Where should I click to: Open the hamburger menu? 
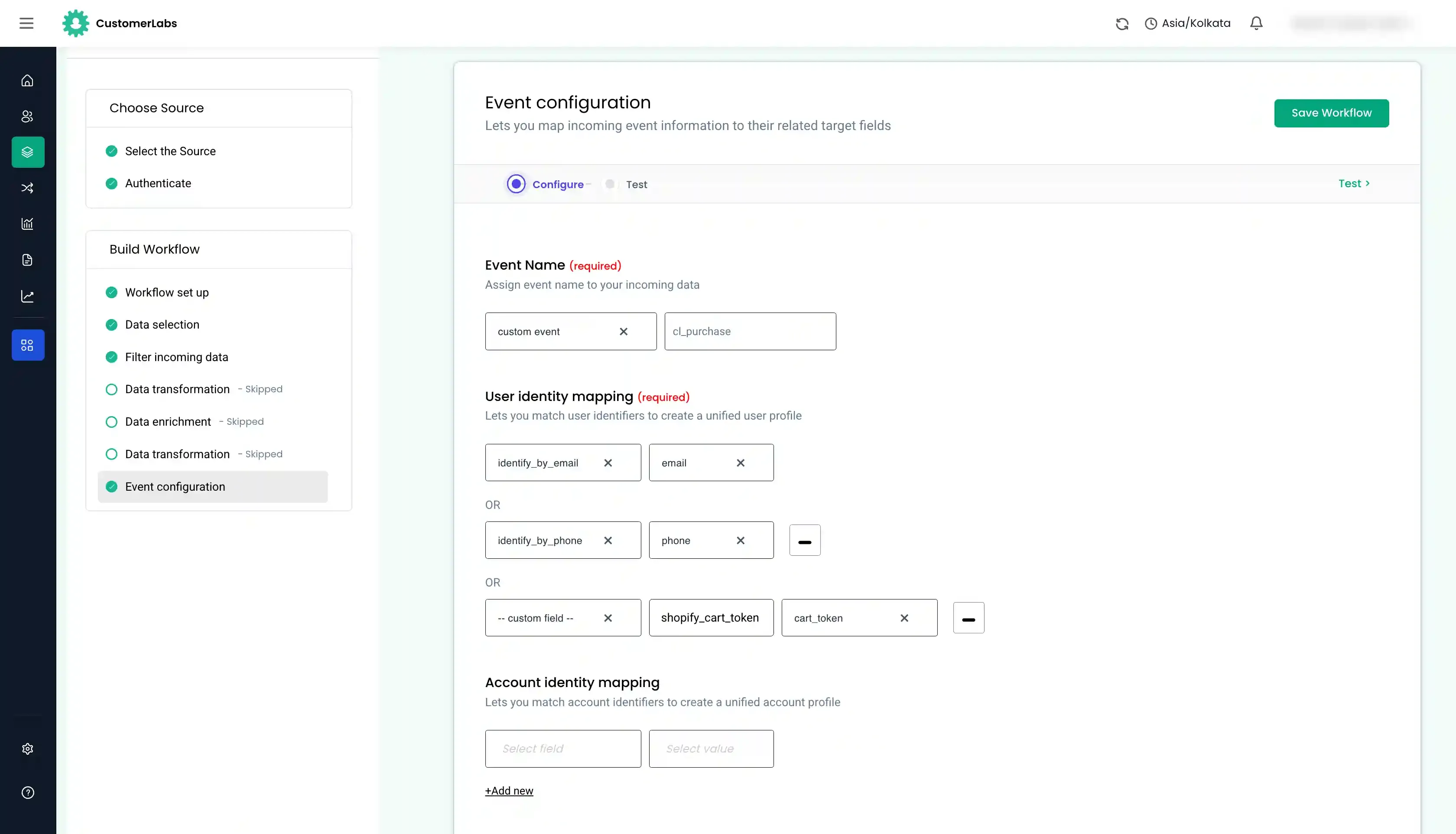tap(26, 23)
